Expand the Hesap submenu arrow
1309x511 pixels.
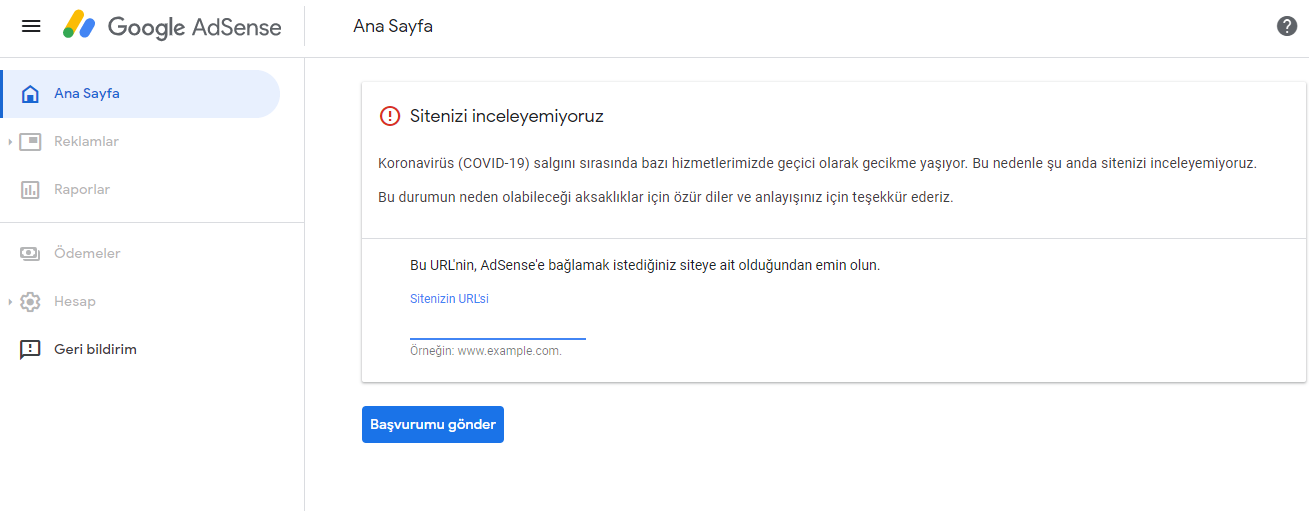tap(10, 302)
